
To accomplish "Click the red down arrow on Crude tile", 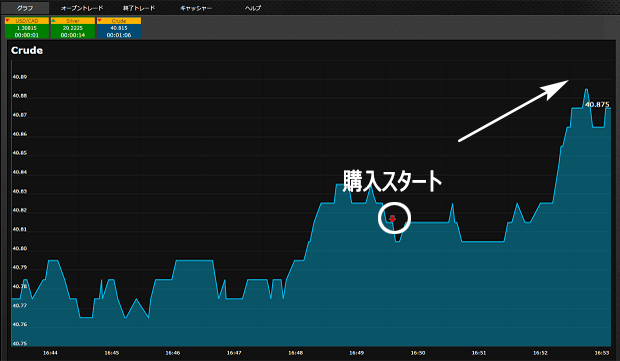I will (100, 21).
